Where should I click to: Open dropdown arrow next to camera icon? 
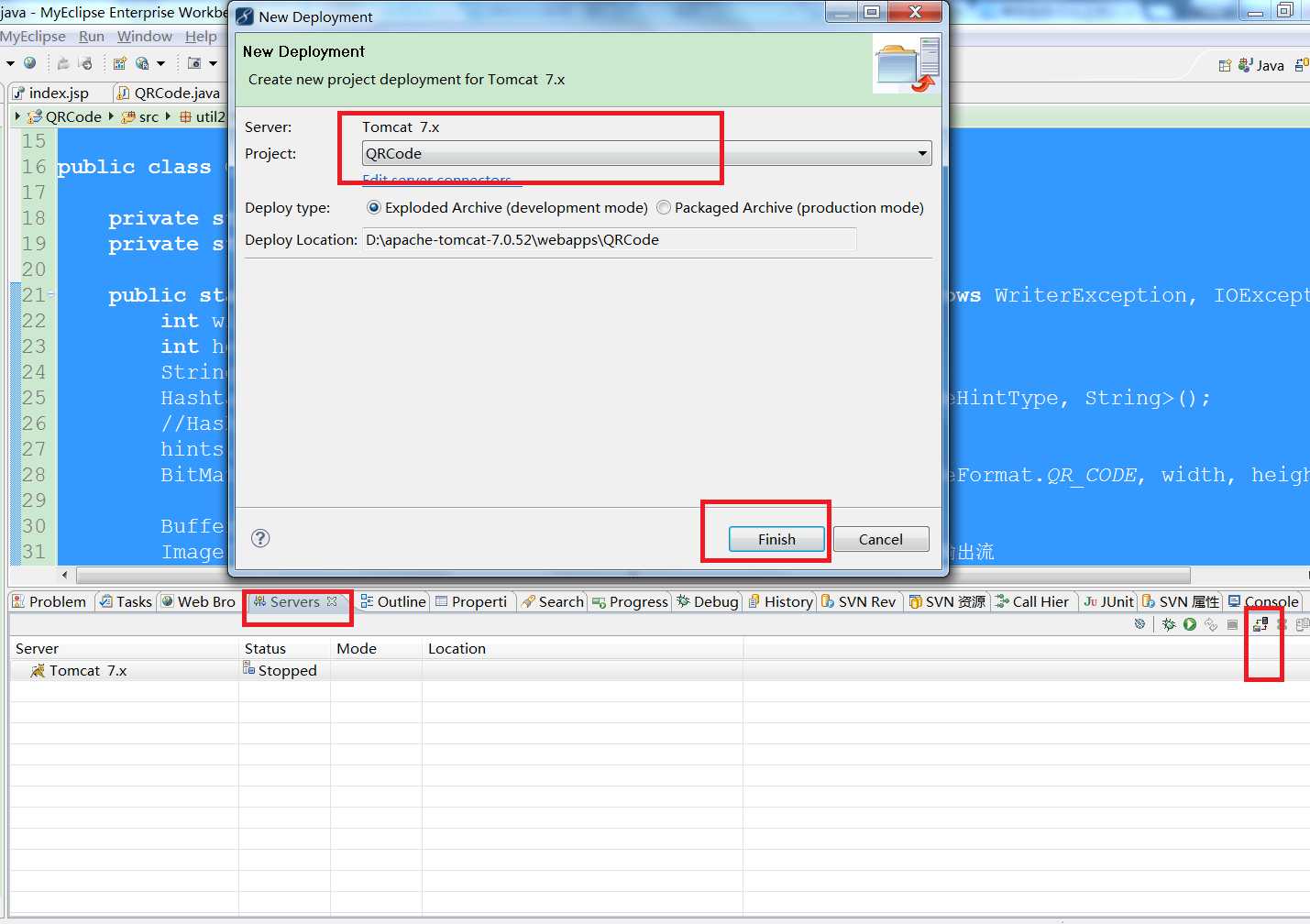tap(213, 63)
